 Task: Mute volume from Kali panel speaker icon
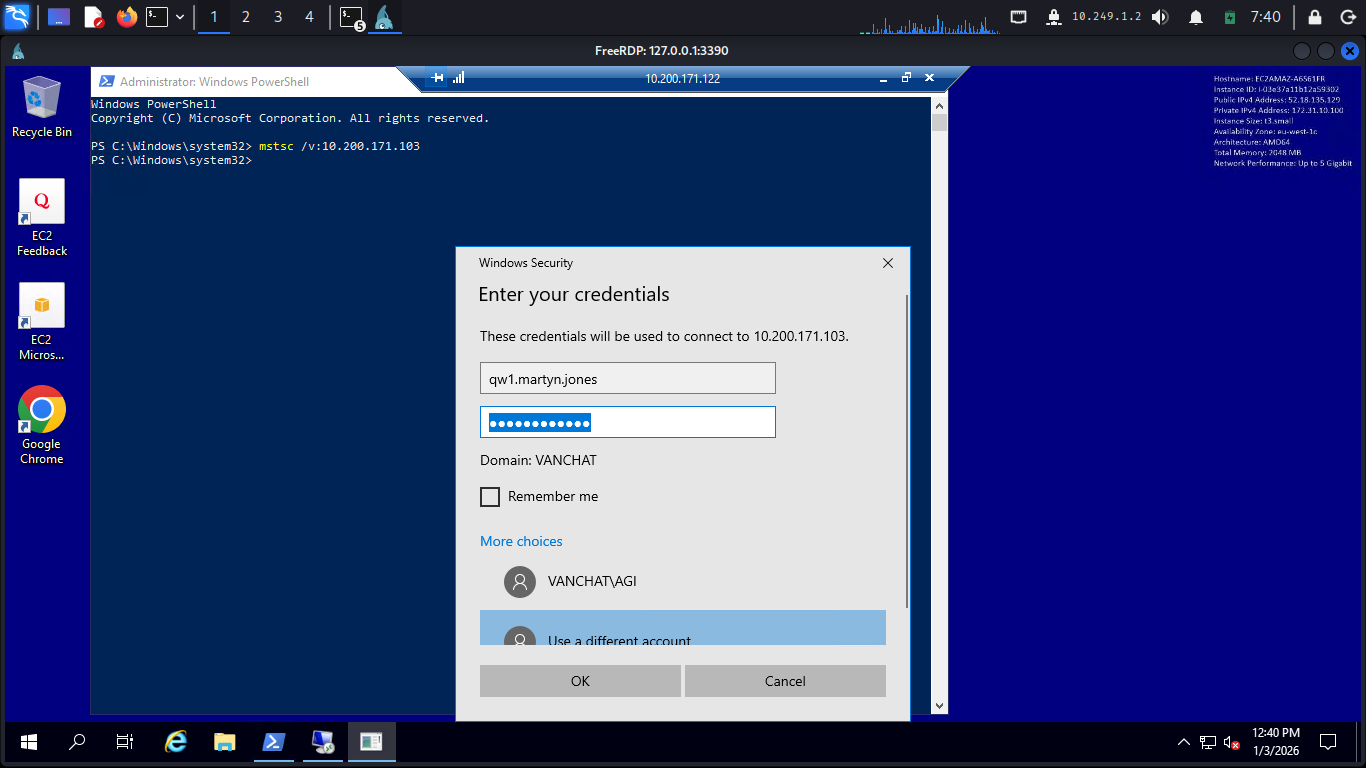[x=1160, y=17]
